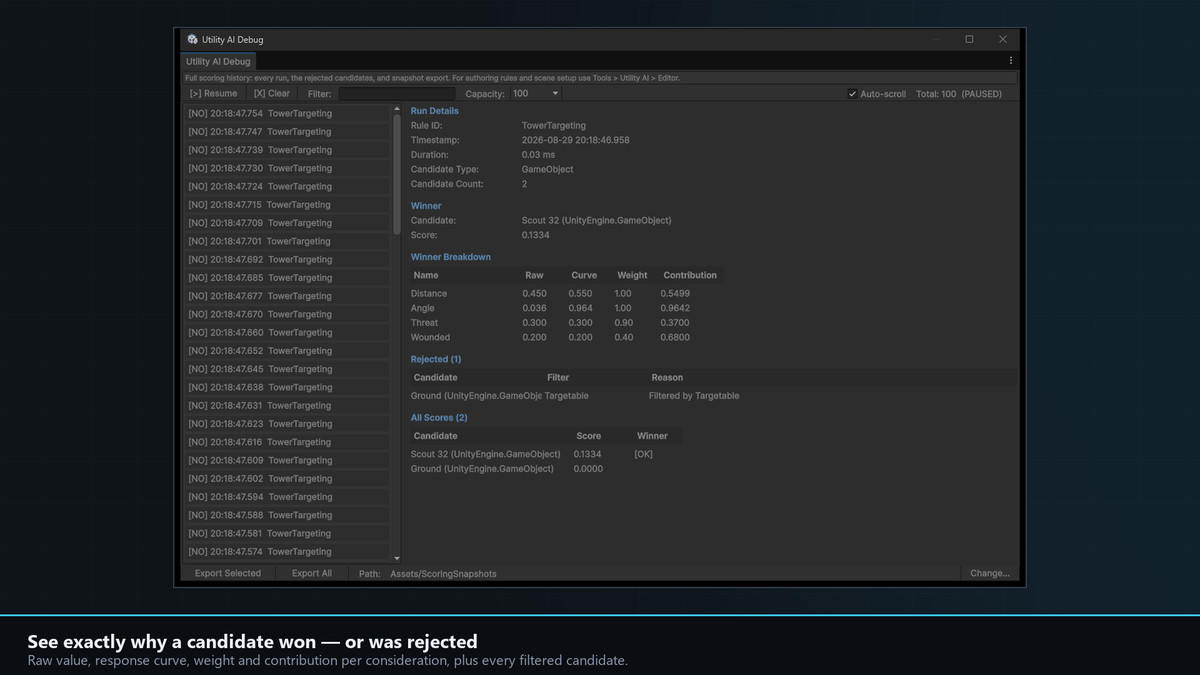Click the Distance consideration row name
Image resolution: width=1200 pixels, height=675 pixels.
429,294
